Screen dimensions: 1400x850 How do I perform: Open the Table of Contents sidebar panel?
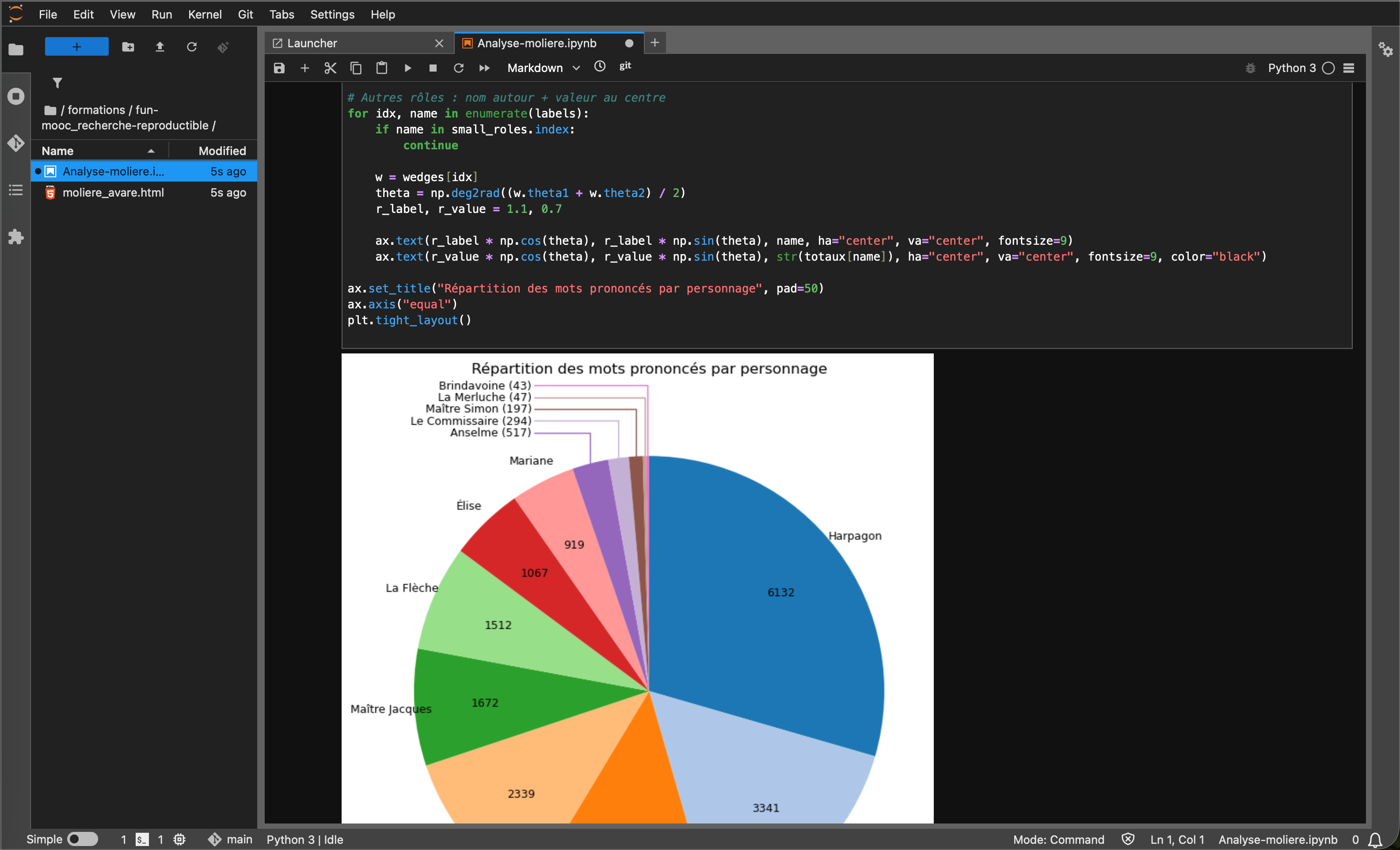coord(16,190)
